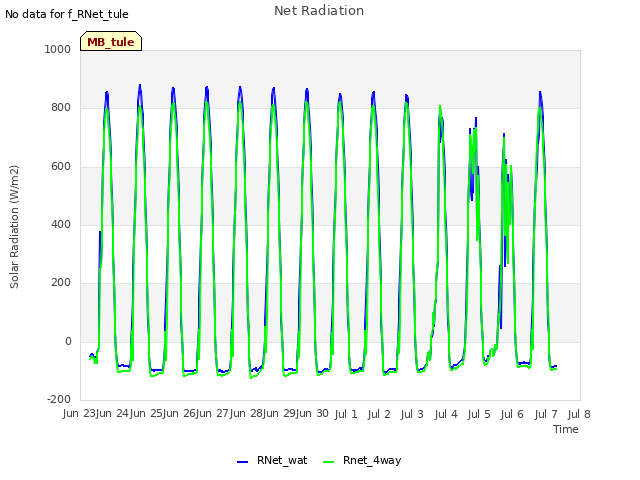
Task: Click the Time axis label
Action: click(566, 429)
